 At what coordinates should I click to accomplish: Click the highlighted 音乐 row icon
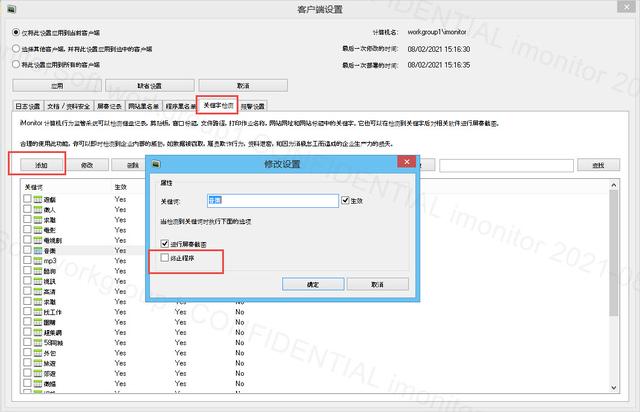(x=38, y=250)
